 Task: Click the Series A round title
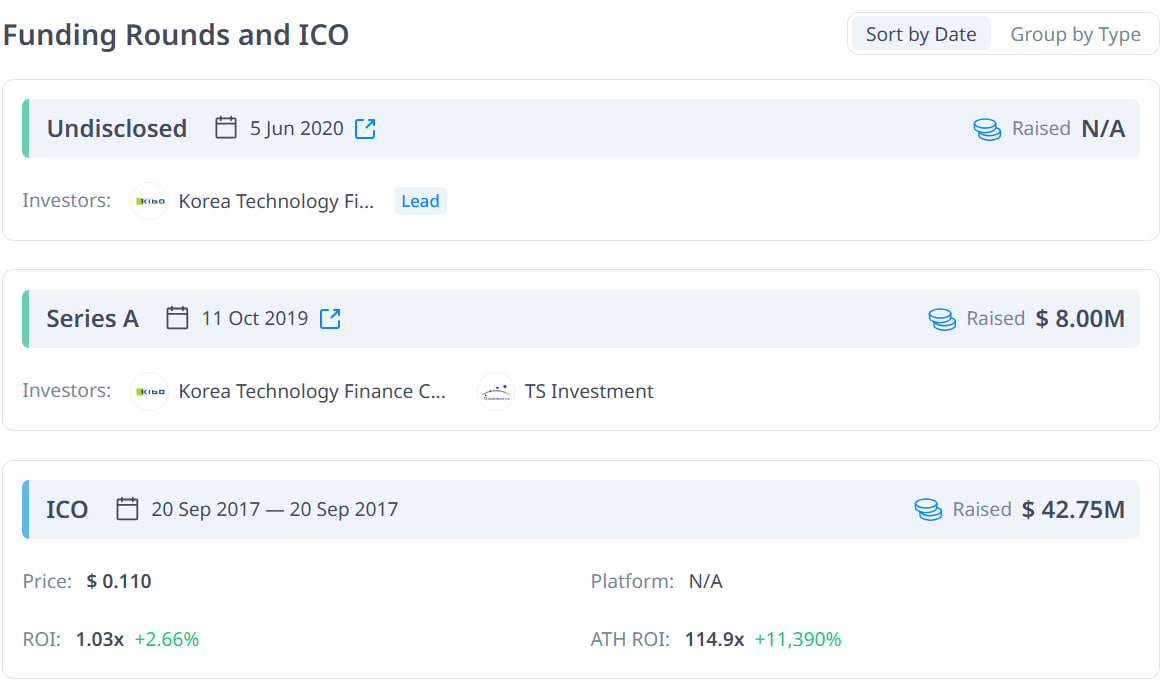point(92,319)
